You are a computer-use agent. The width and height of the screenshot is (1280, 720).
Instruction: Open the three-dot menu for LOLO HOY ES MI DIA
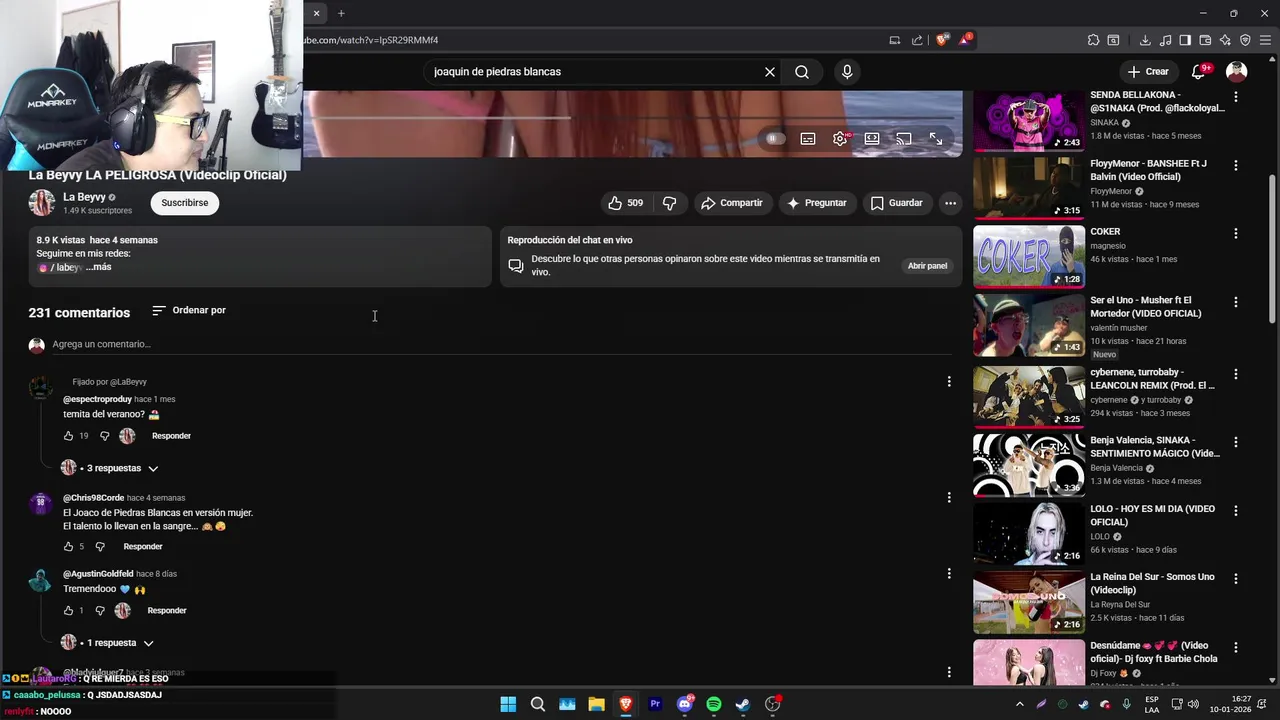point(1236,510)
